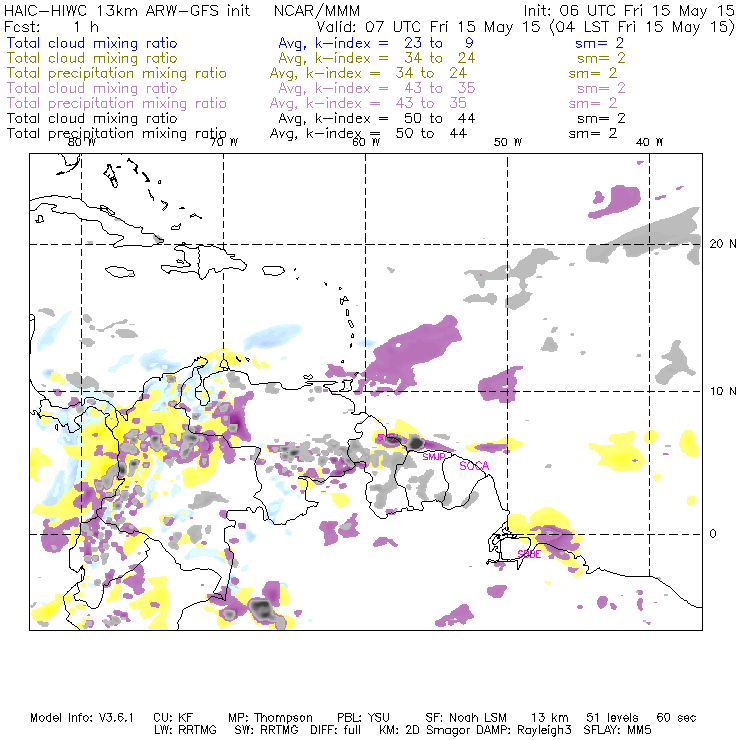Image resolution: width=740 pixels, height=740 pixels.
Task: Click the 'SFLAY: MM5' text
Action: coord(617,730)
